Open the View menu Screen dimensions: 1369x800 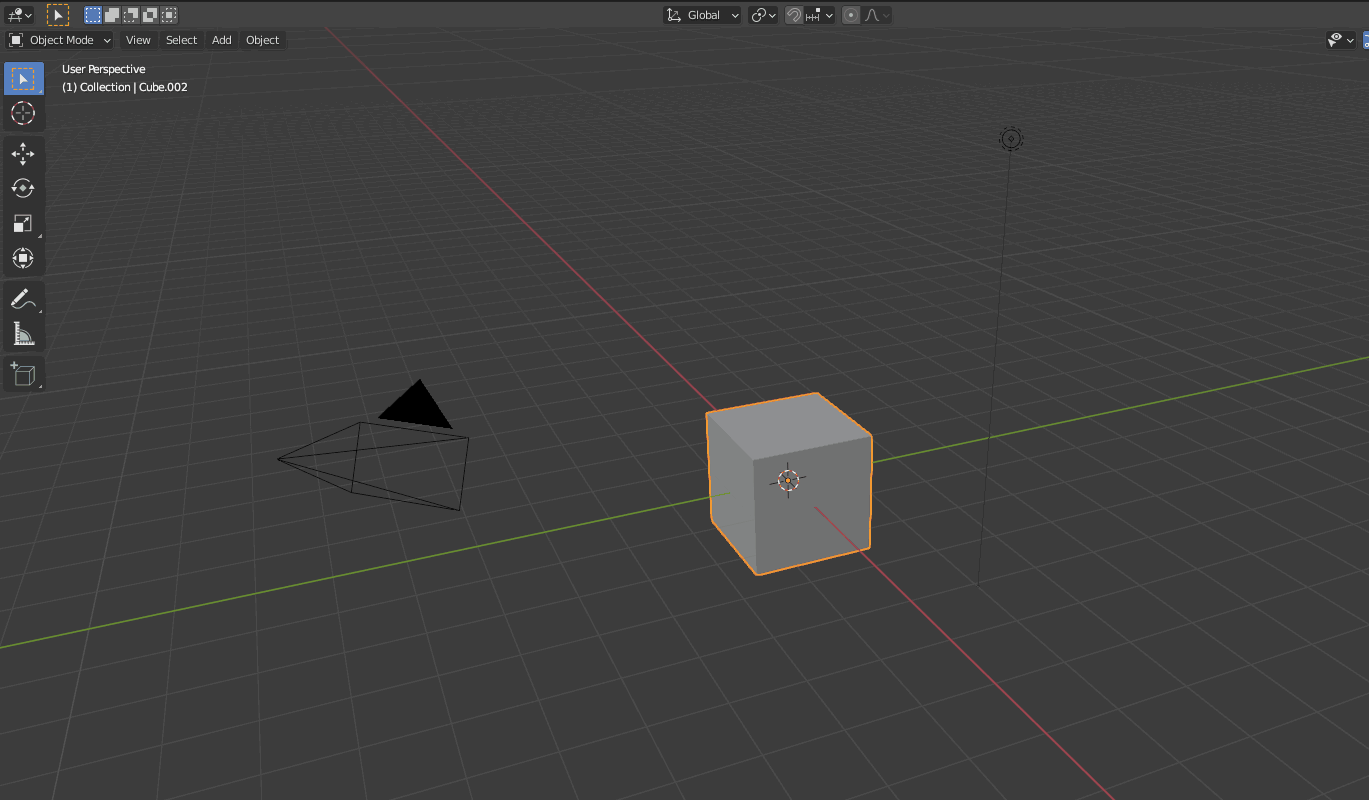[x=137, y=40]
